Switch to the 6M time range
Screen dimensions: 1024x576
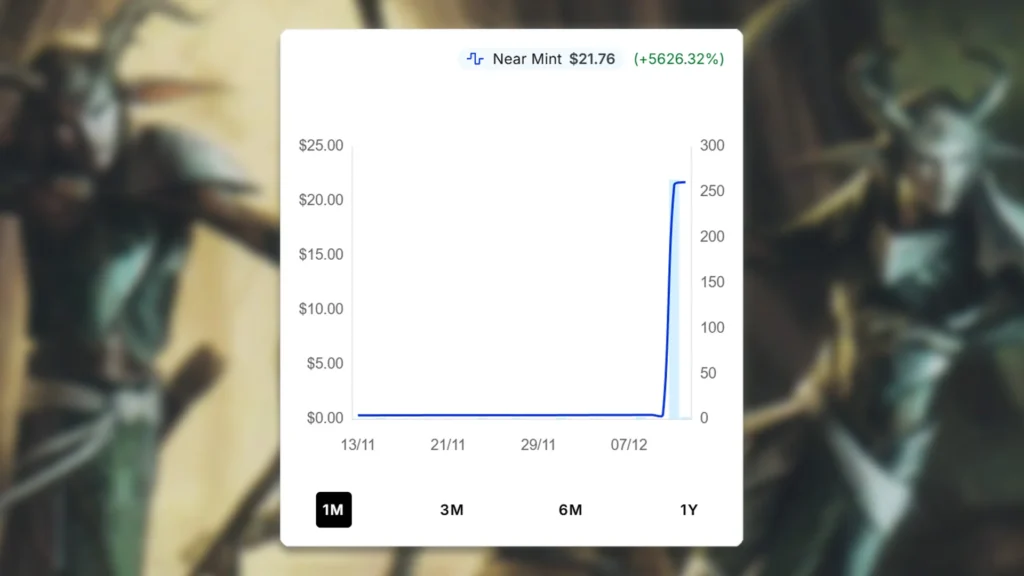(570, 510)
